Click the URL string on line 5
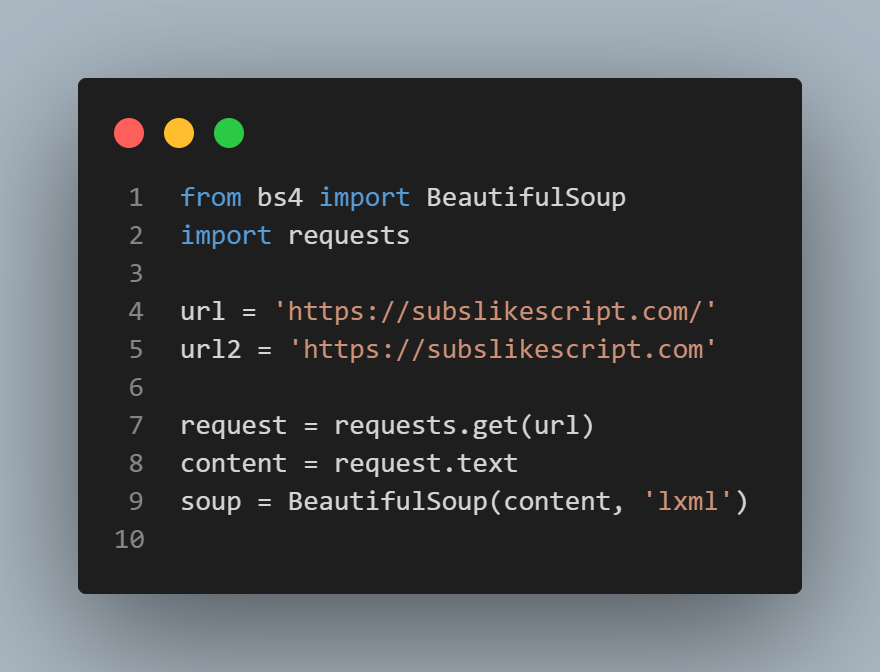Screen dimensions: 880x672 pos(503,350)
